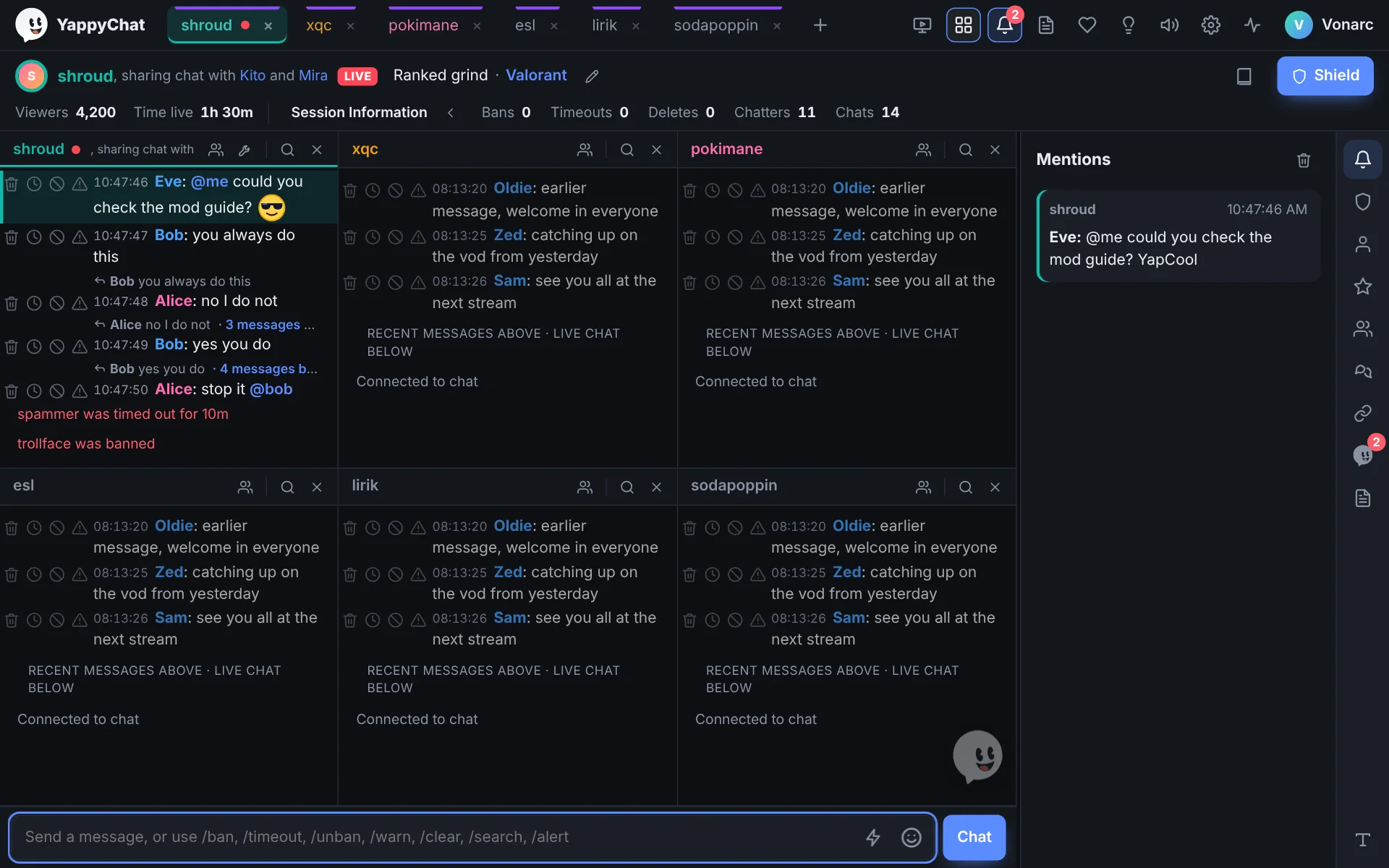Toggle text size icon in bottom sidebar
The height and width of the screenshot is (868, 1389).
1363,839
